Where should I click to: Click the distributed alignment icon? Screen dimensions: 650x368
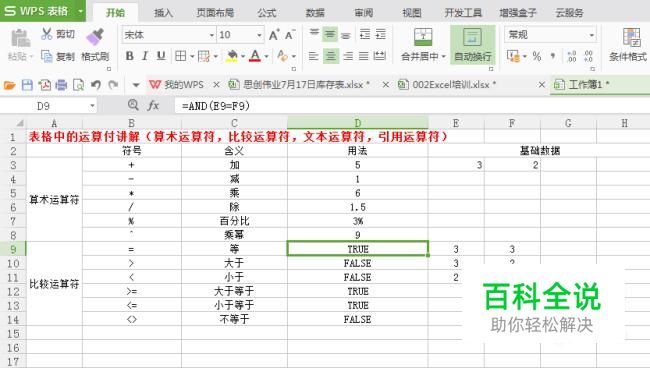point(380,56)
